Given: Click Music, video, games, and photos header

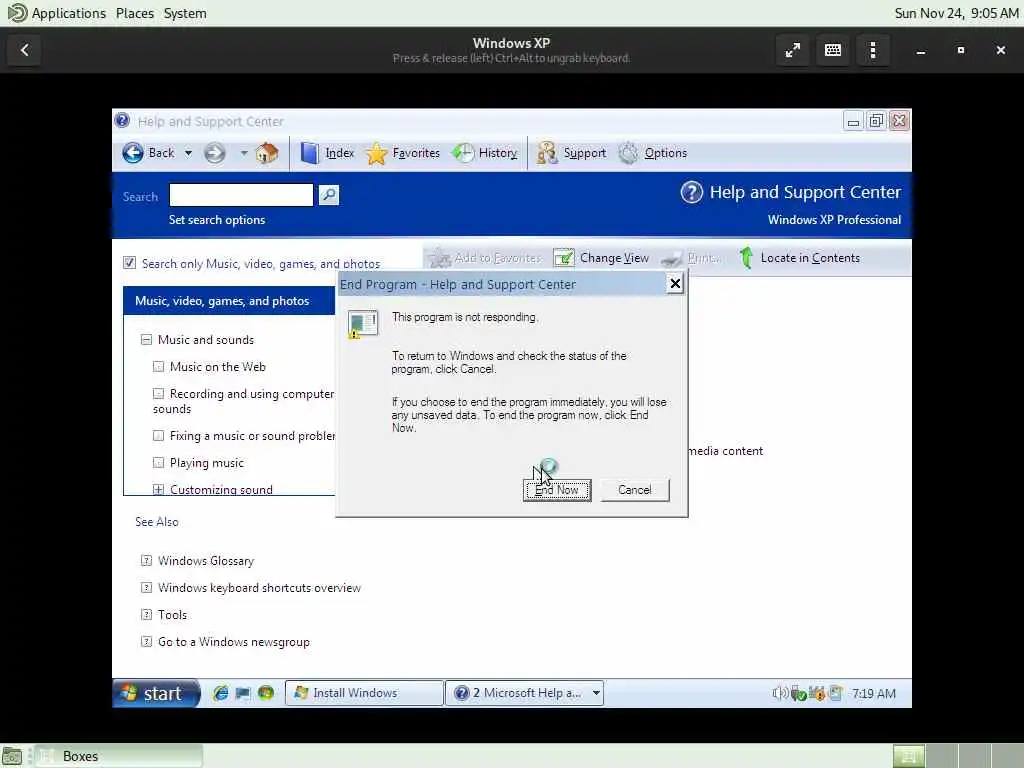Looking at the screenshot, I should [x=229, y=301].
